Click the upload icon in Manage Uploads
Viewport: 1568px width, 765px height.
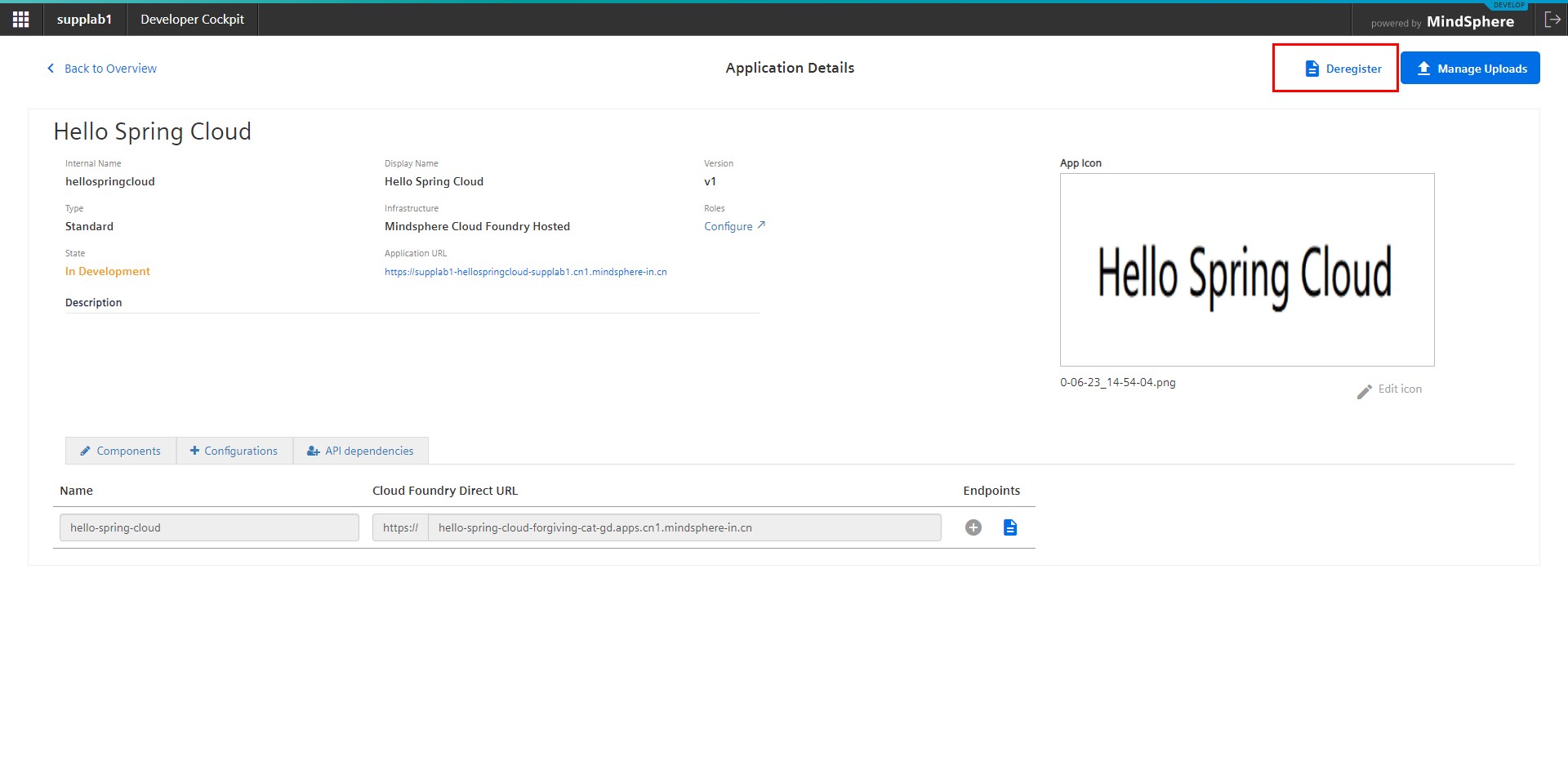(1423, 68)
